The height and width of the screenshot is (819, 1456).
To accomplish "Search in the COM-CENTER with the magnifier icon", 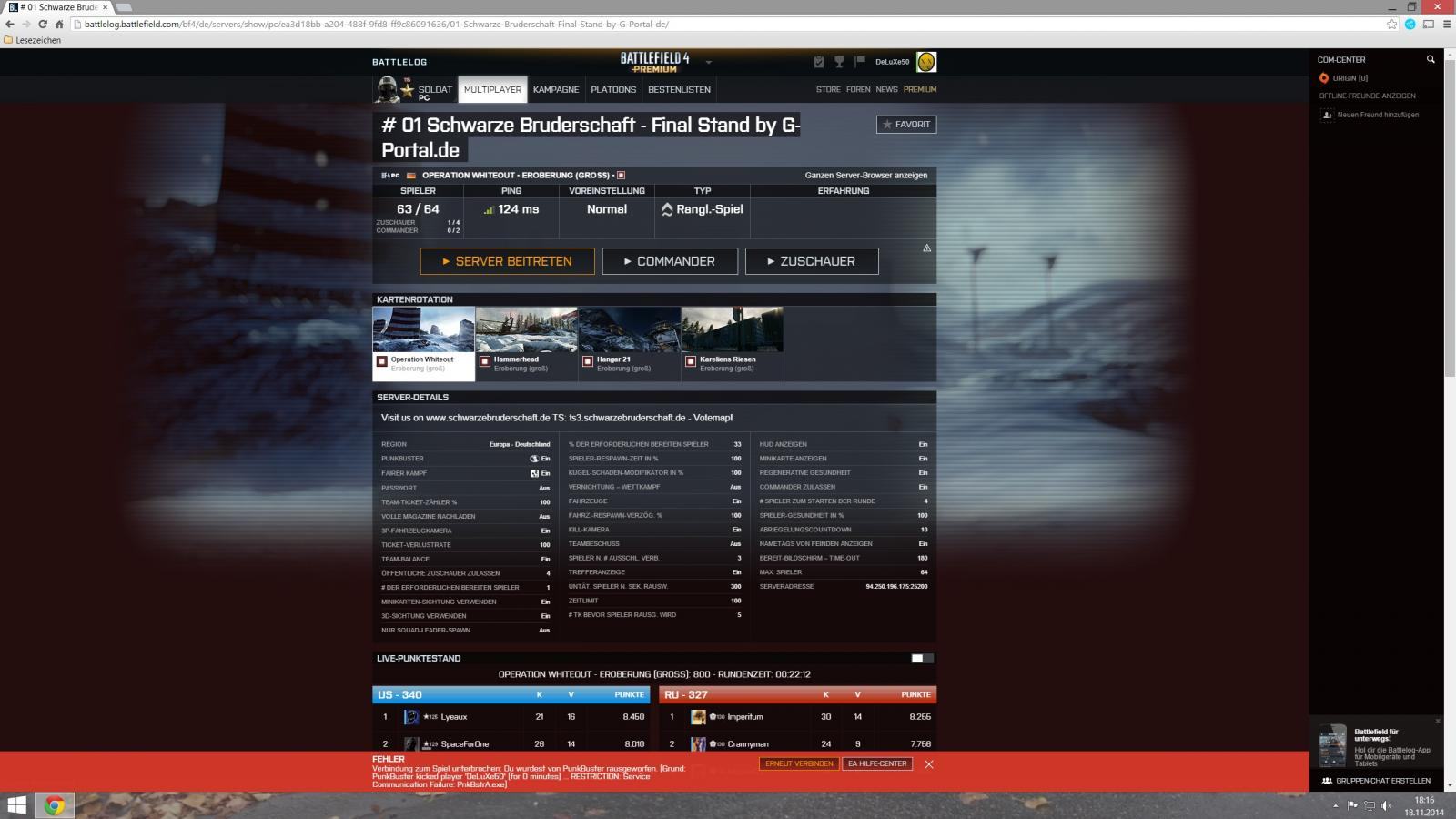I will coord(1431,59).
